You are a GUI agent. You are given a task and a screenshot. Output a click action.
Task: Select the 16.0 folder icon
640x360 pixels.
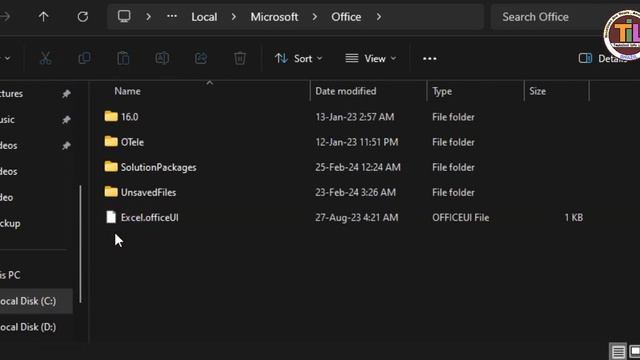(111, 116)
